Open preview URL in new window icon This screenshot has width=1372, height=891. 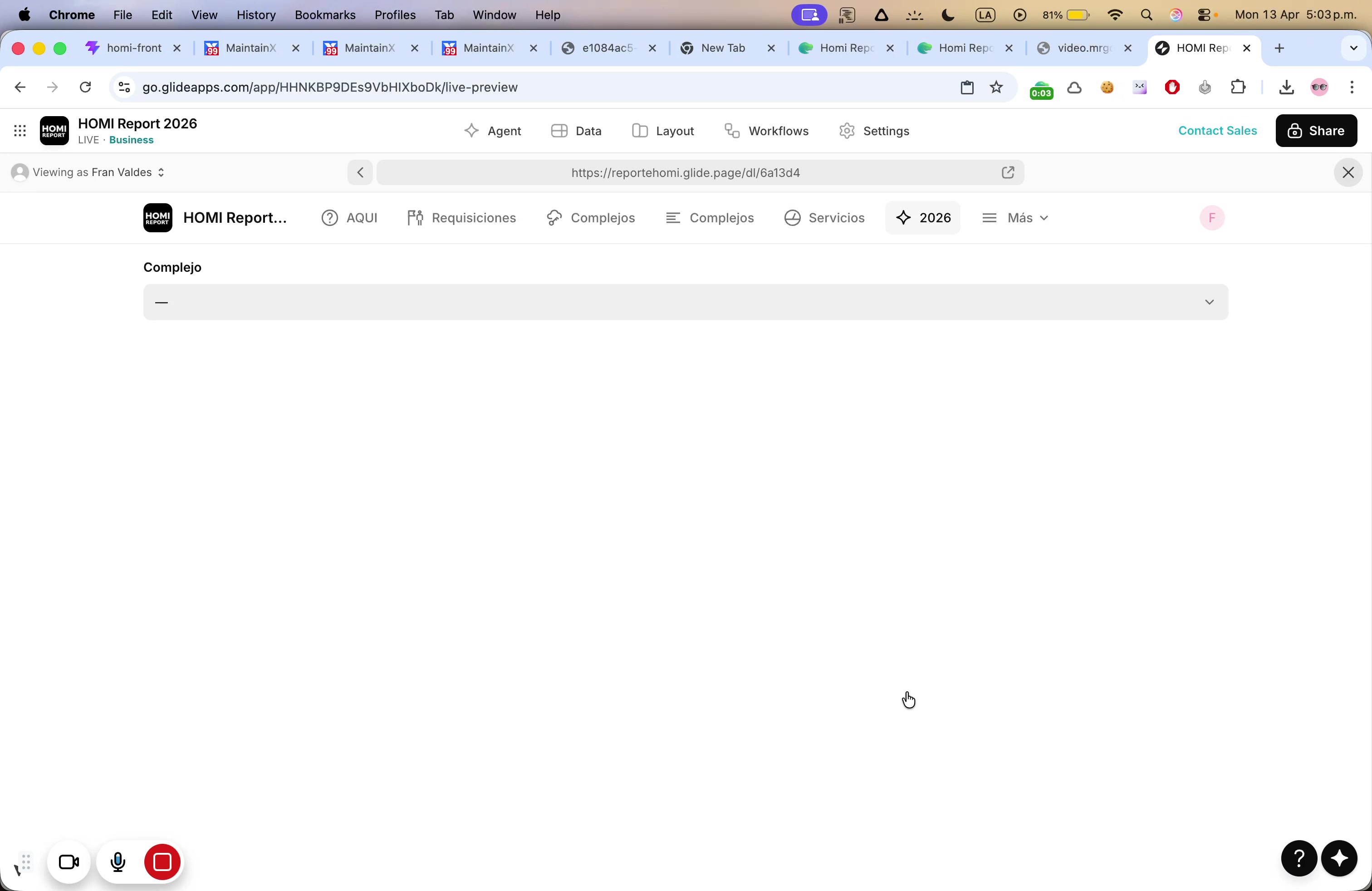coord(1008,172)
